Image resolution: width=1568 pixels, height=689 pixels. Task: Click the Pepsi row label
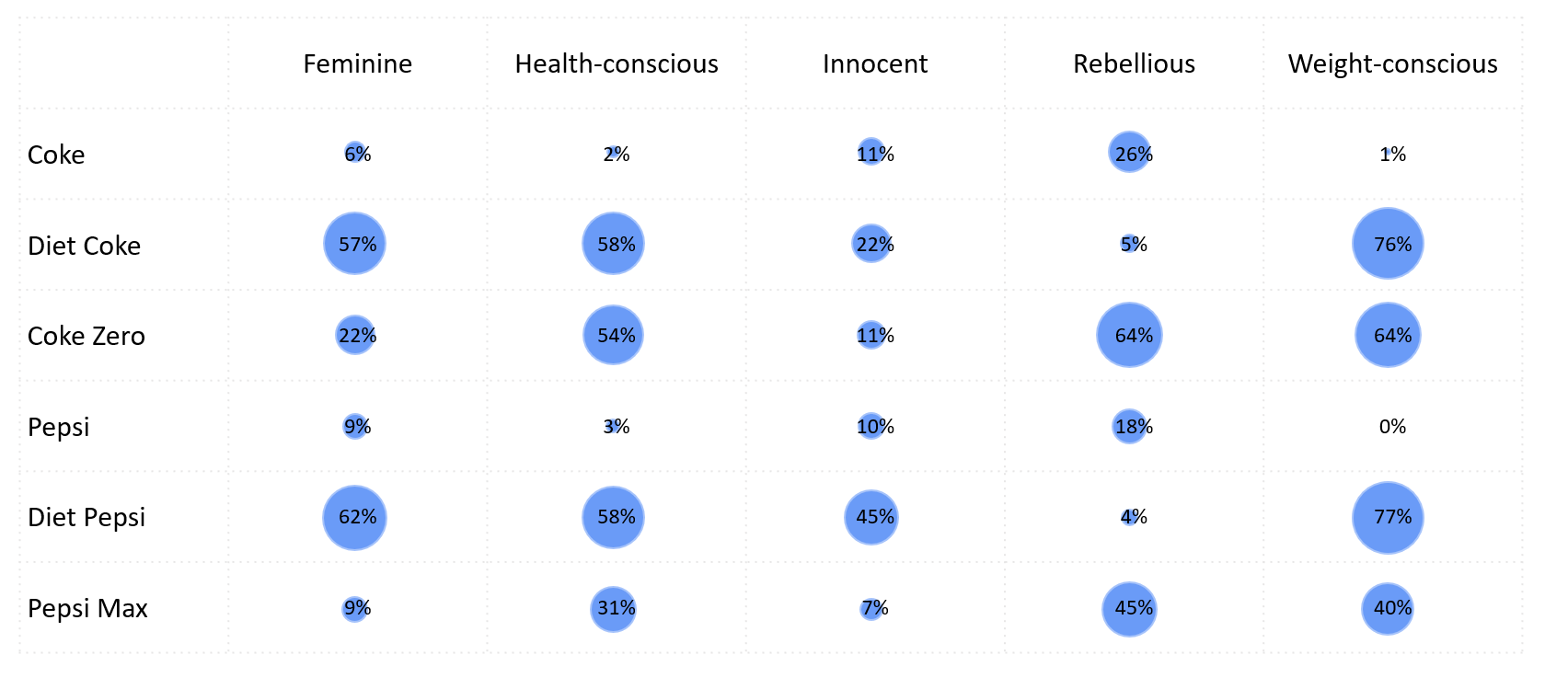pyautogui.click(x=59, y=427)
